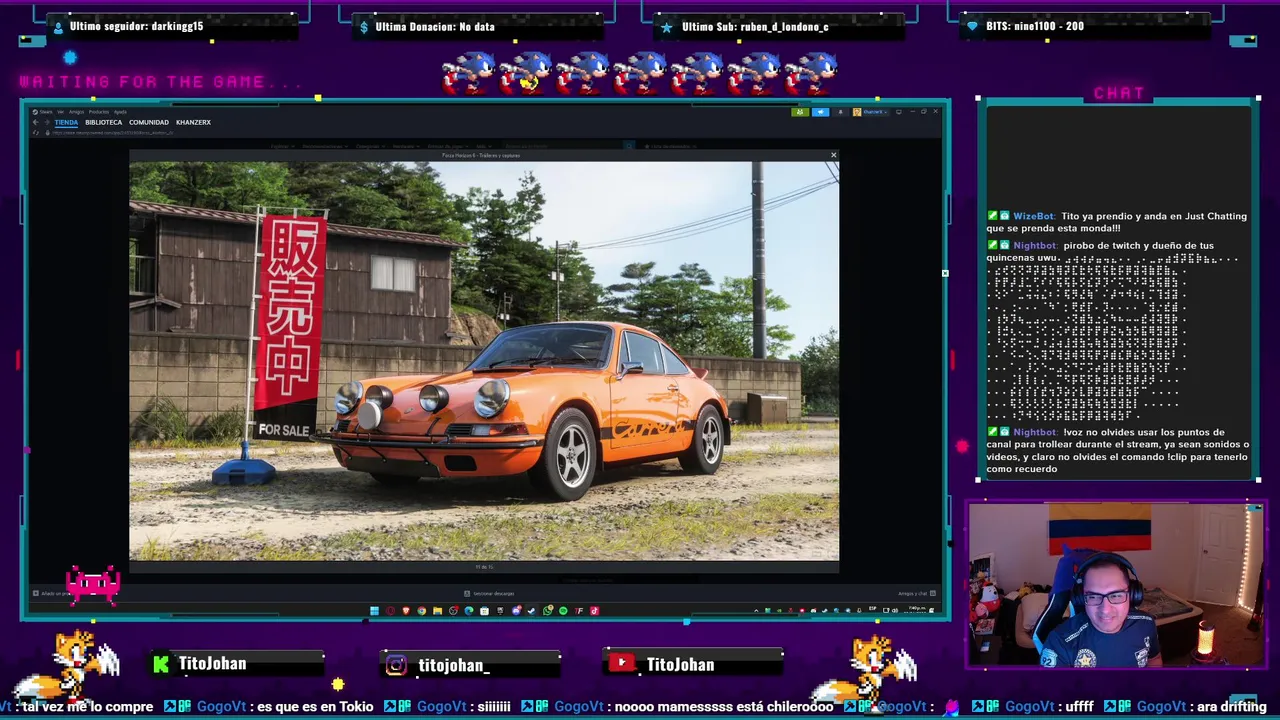Open the Amigos menu

[76, 112]
